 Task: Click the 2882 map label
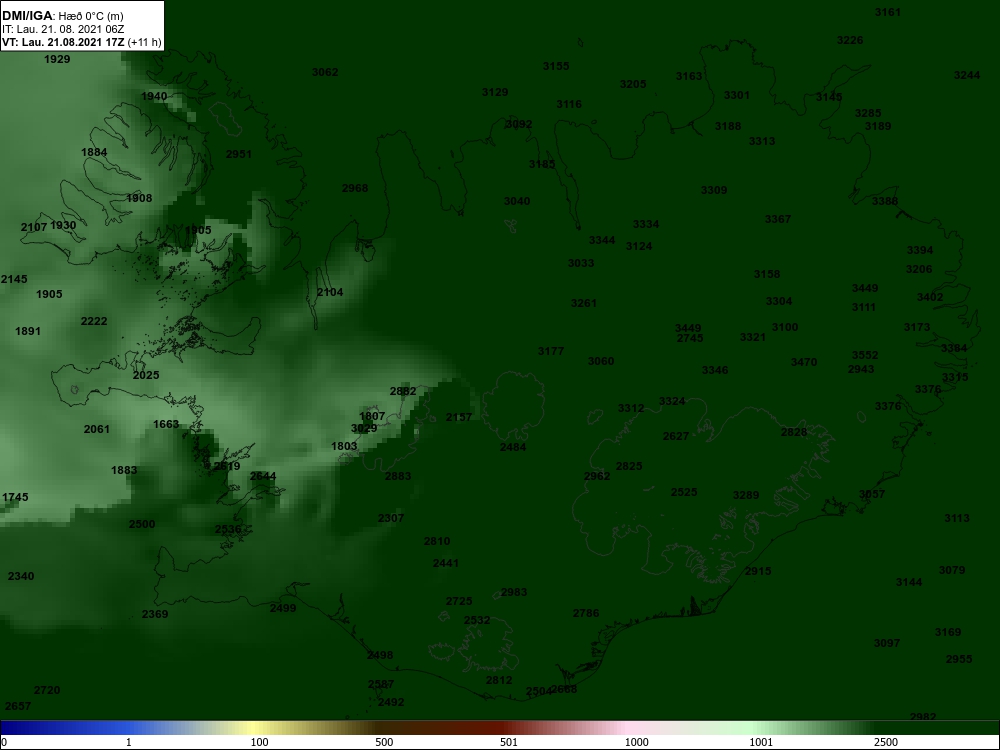point(402,392)
